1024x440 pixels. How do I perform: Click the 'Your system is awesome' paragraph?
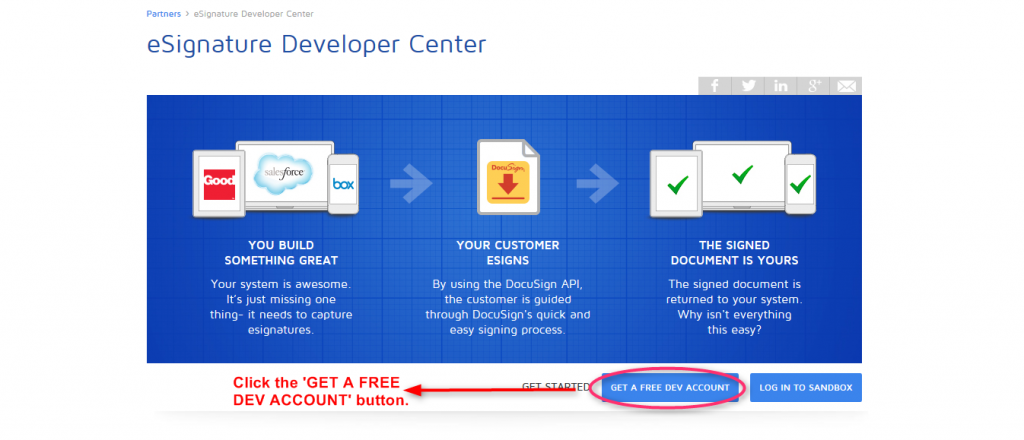[x=281, y=307]
